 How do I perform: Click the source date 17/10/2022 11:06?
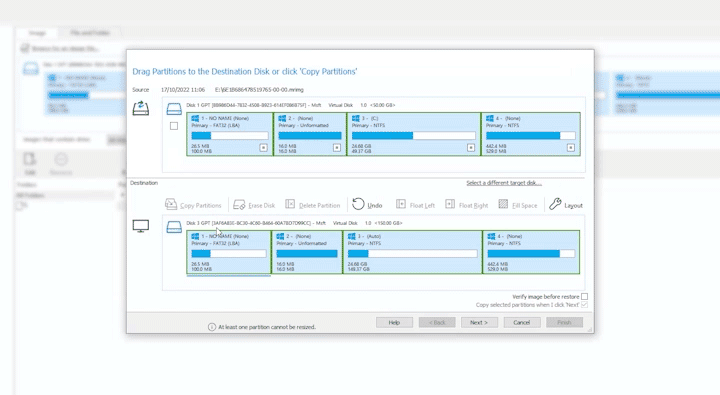pyautogui.click(x=183, y=90)
